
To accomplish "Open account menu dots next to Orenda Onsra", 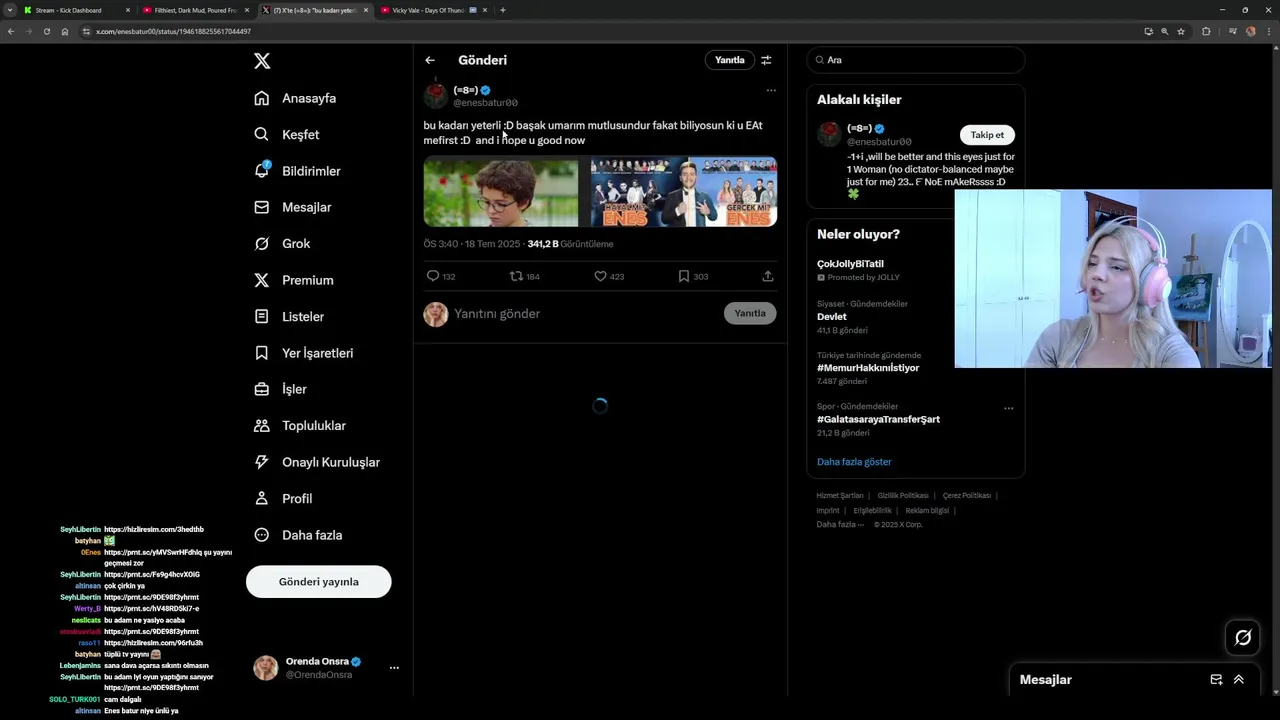I will coord(394,668).
